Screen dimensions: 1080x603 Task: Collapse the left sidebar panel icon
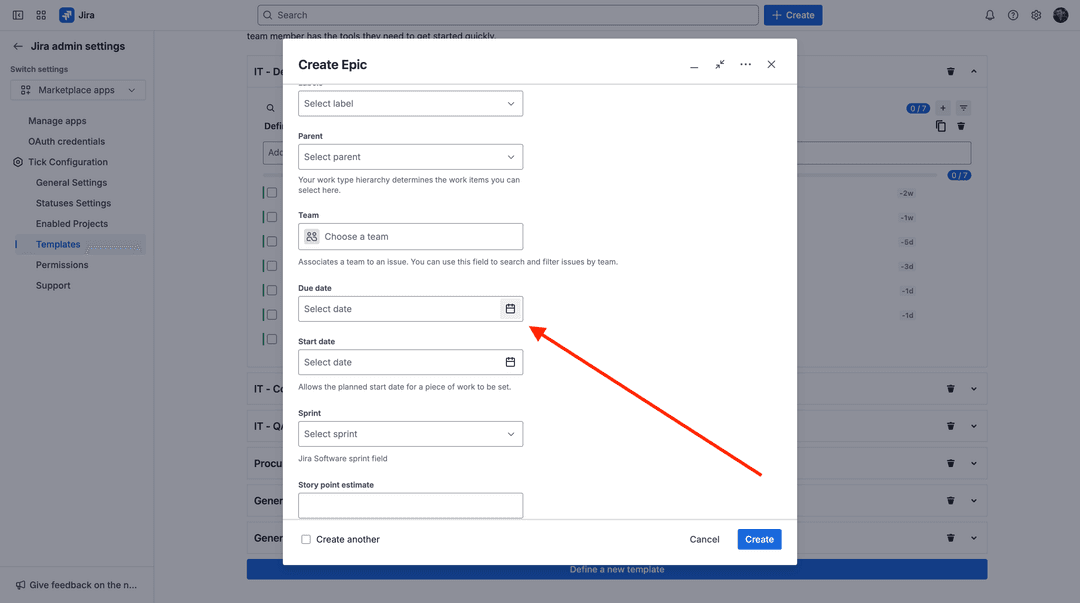16,14
